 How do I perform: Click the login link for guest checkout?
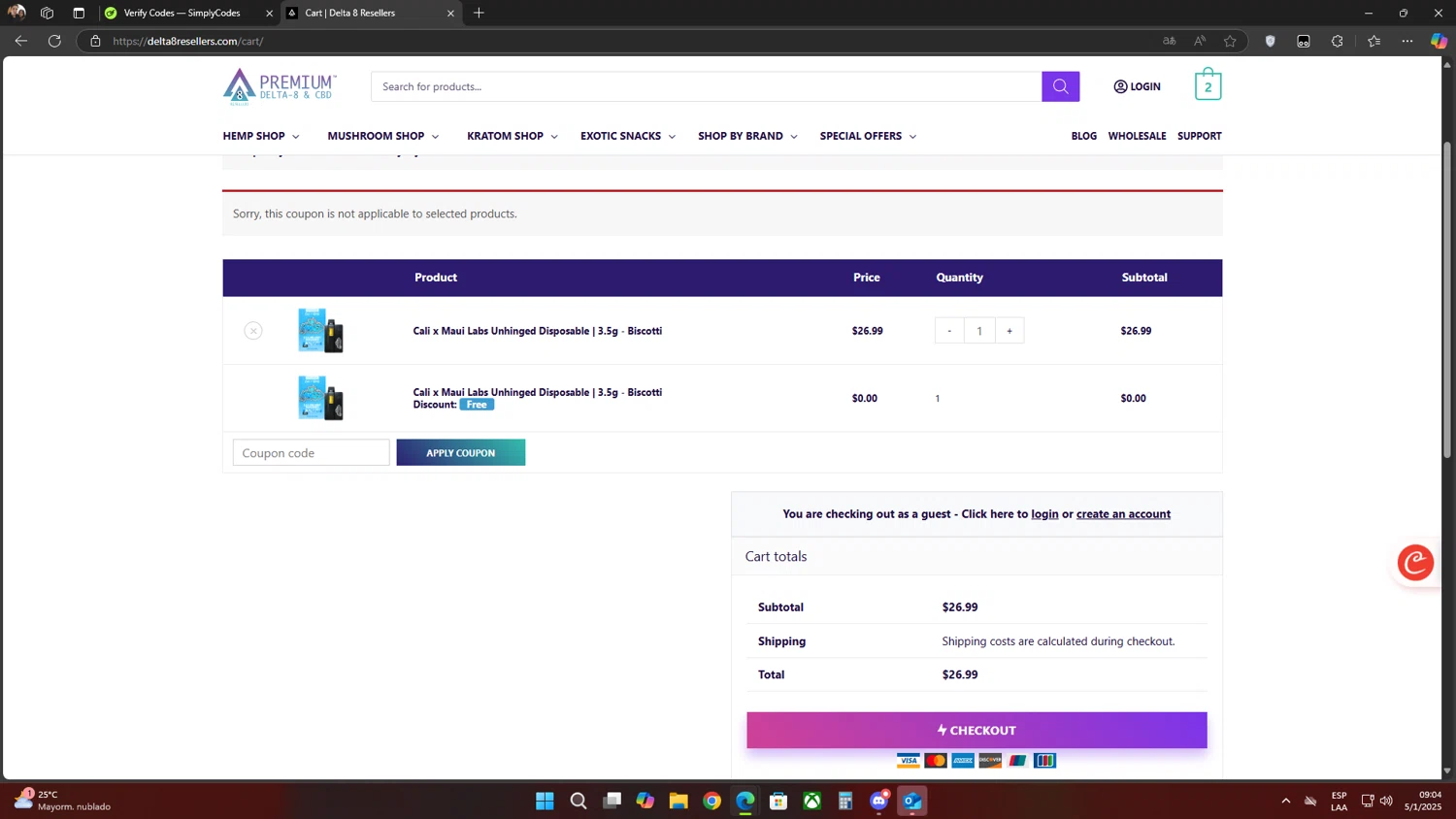click(x=1044, y=514)
